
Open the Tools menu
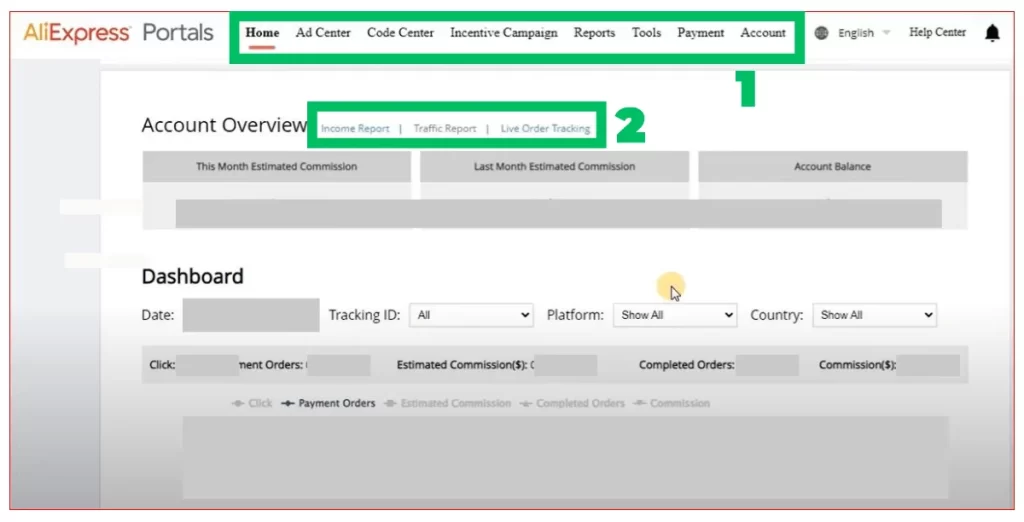[x=646, y=33]
